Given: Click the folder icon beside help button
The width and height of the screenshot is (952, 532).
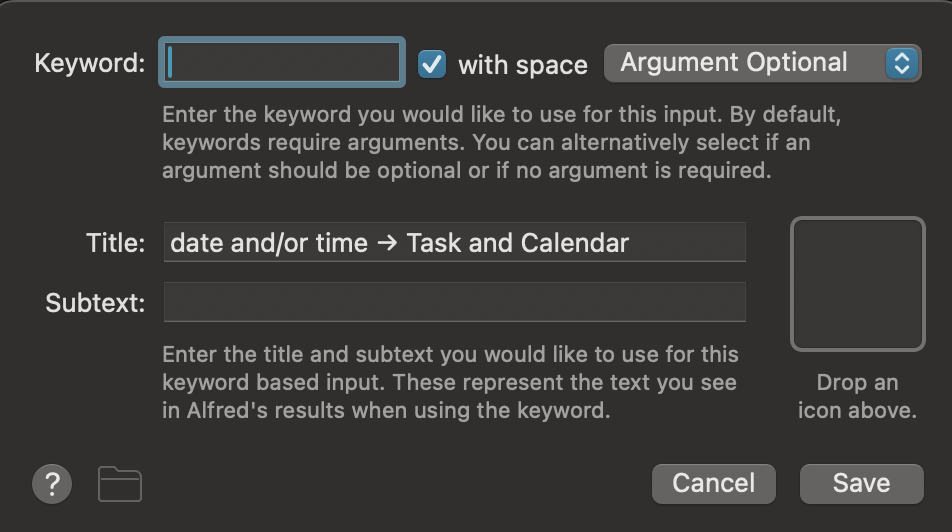Looking at the screenshot, I should pyautogui.click(x=120, y=484).
